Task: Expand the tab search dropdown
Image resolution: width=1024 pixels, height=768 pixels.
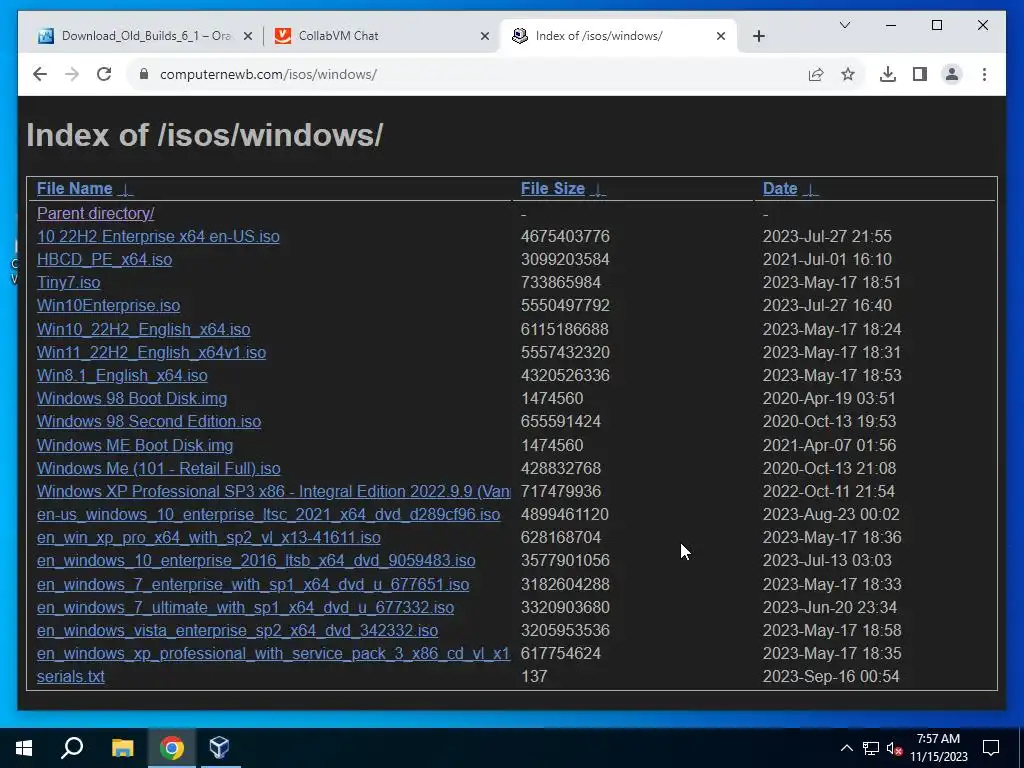Action: (x=844, y=25)
